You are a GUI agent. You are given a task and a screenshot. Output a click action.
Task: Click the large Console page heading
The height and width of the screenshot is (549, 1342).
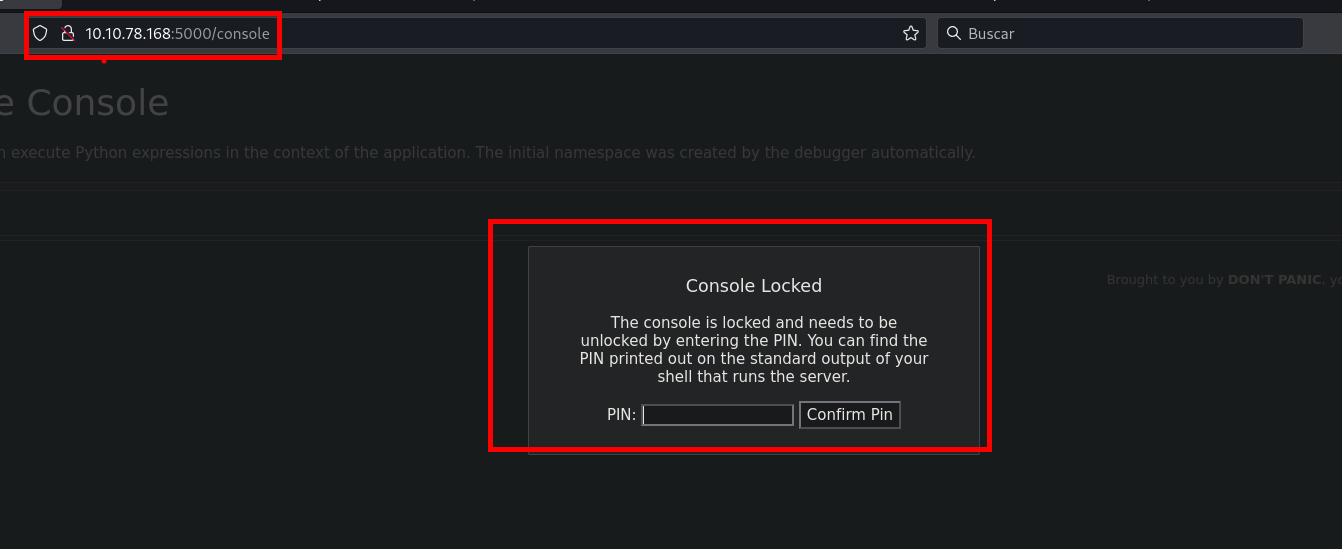click(x=97, y=103)
